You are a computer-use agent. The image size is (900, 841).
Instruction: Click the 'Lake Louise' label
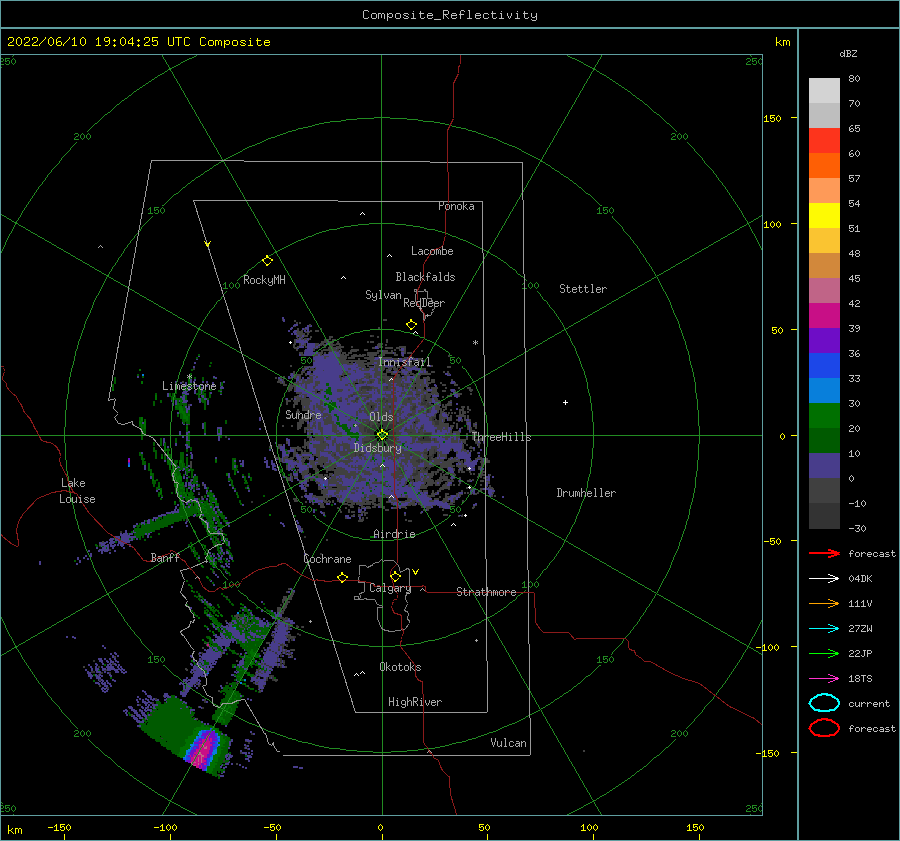tap(77, 491)
